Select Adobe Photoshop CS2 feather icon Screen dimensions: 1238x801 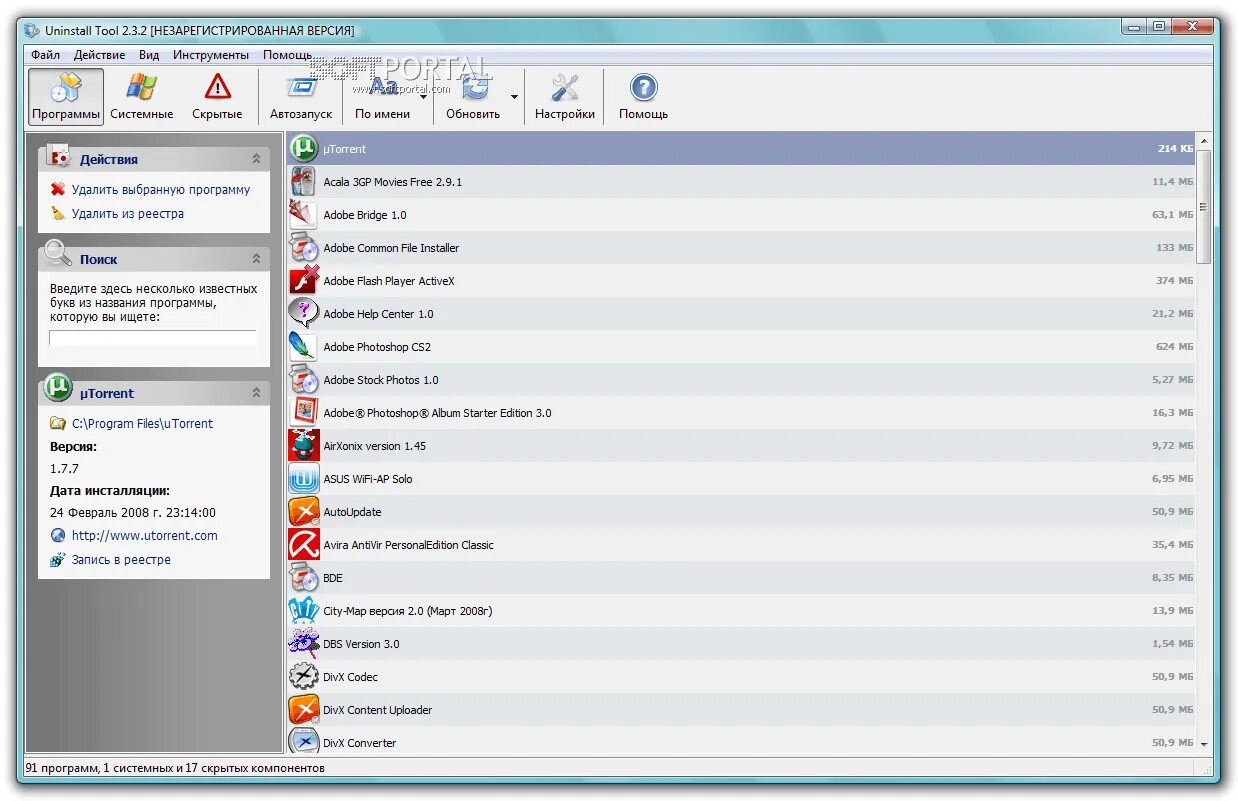pyautogui.click(x=304, y=346)
